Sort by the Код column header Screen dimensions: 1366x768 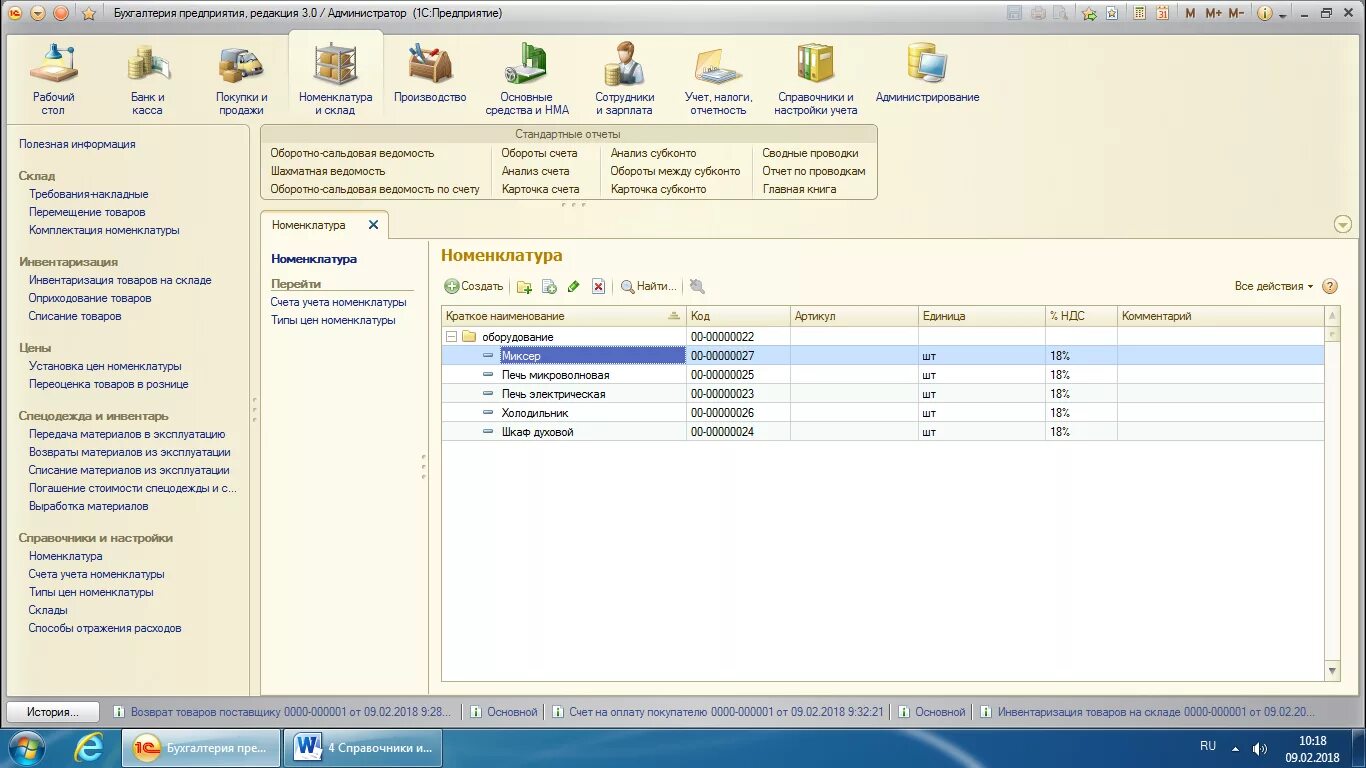(x=738, y=316)
